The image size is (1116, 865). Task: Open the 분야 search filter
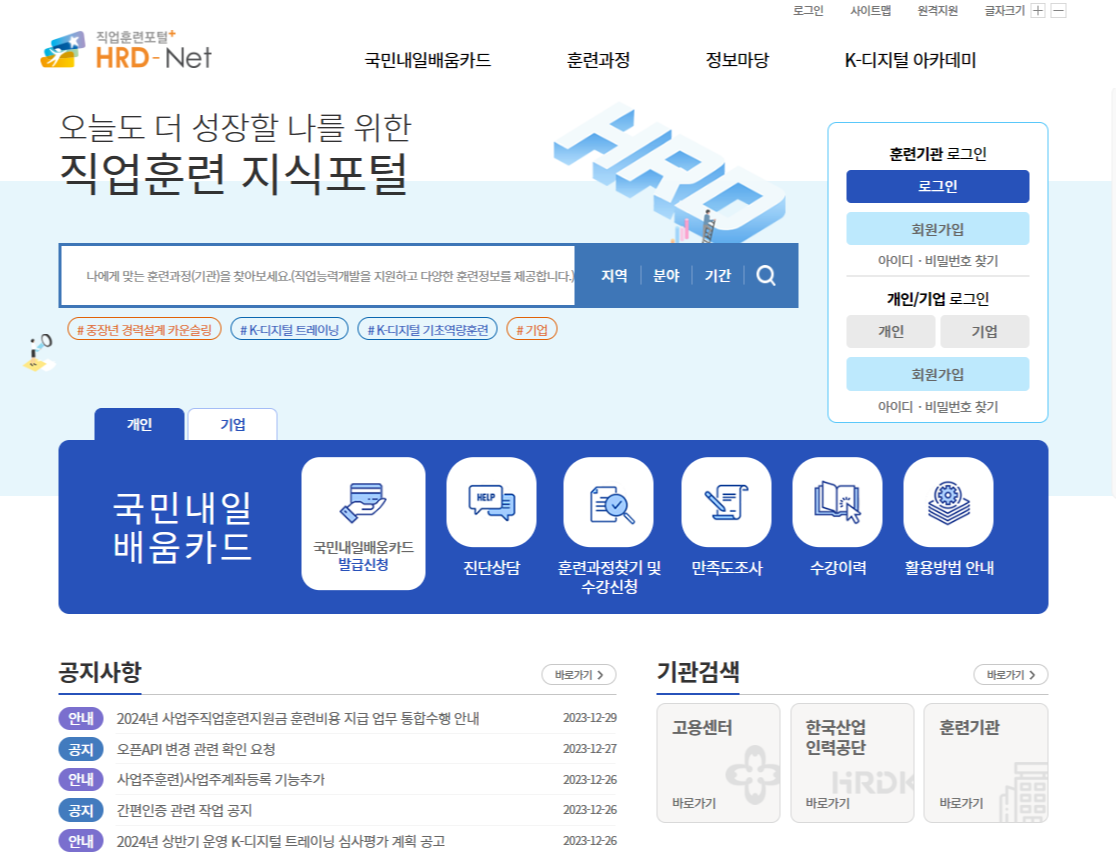666,276
